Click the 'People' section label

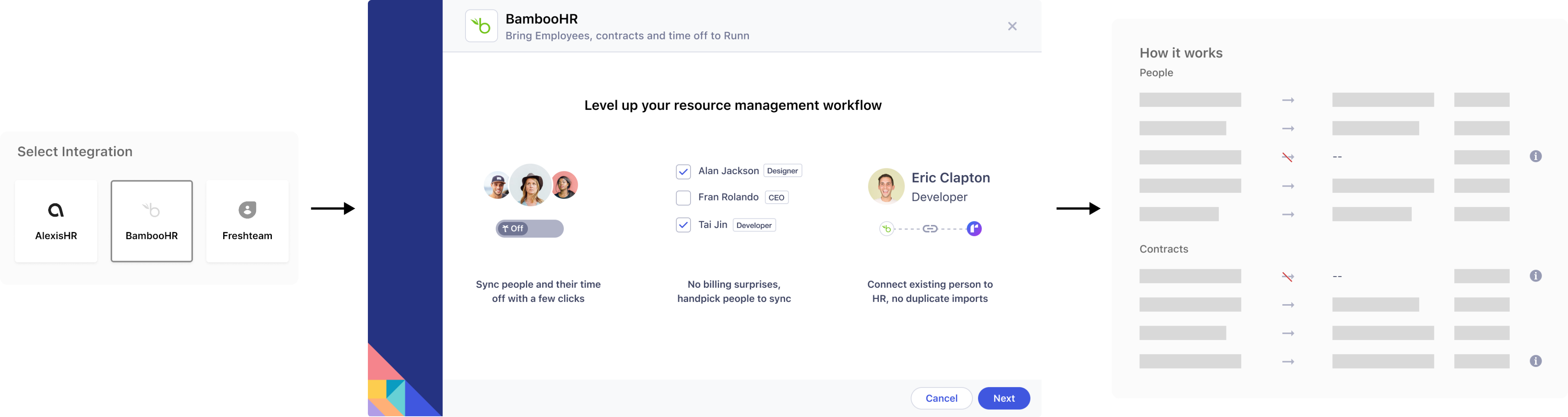[1156, 73]
